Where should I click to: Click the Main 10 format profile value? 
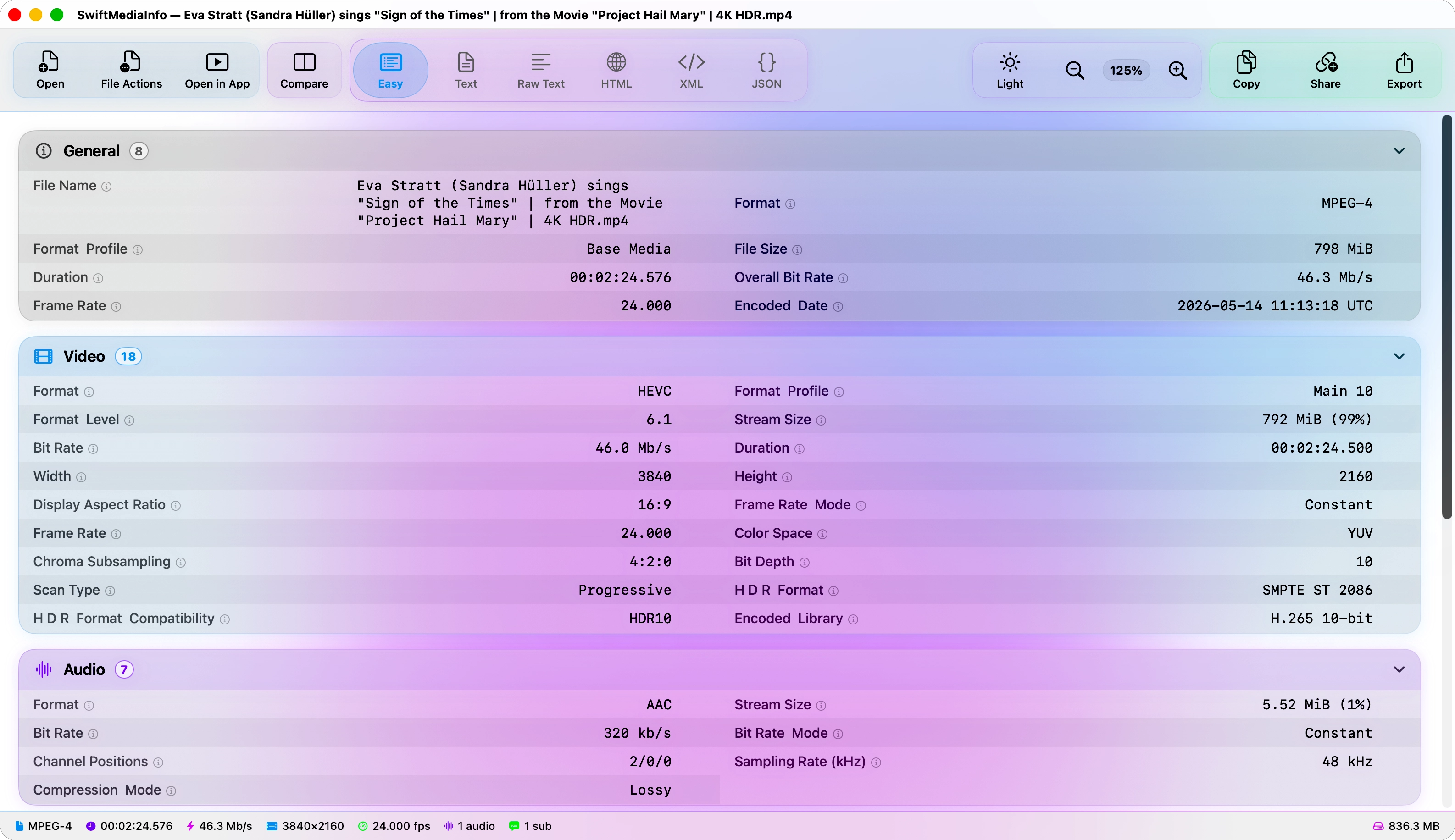click(1343, 391)
